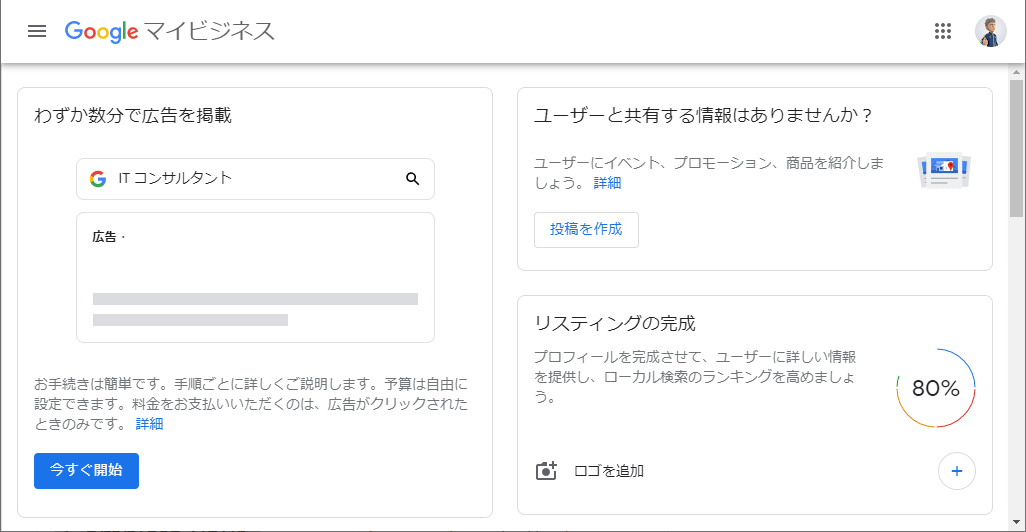Open 詳細 link in the user sharing card
Image resolution: width=1026 pixels, height=532 pixels.
point(607,183)
